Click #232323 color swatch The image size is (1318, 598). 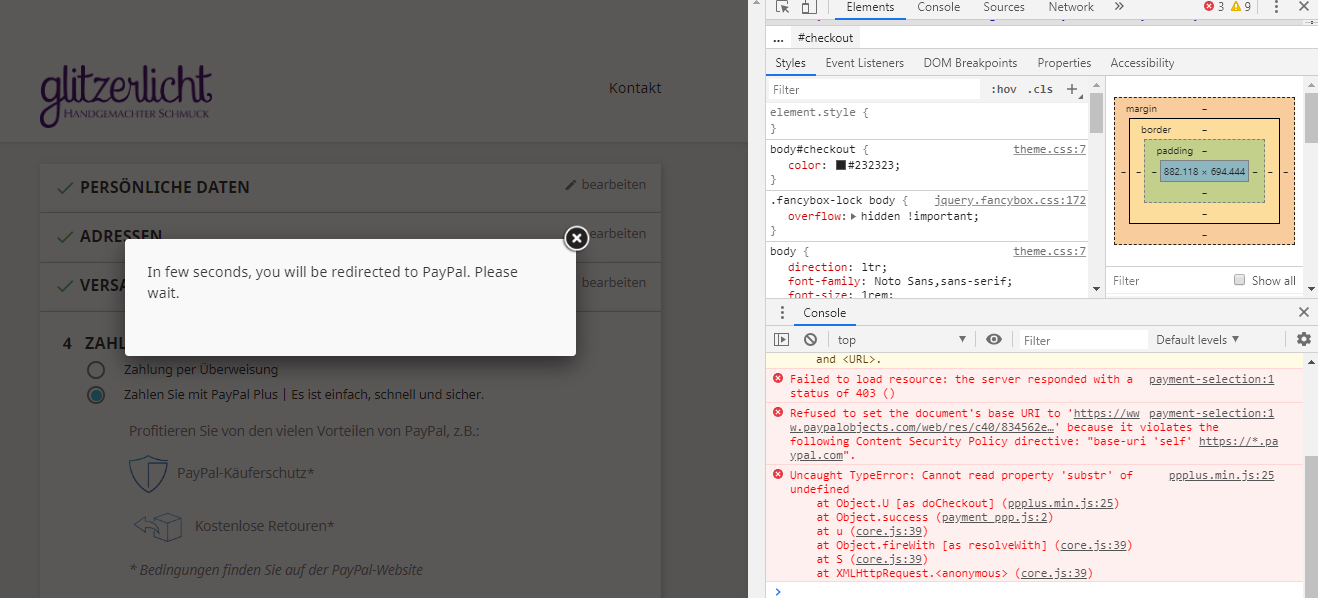coord(841,165)
